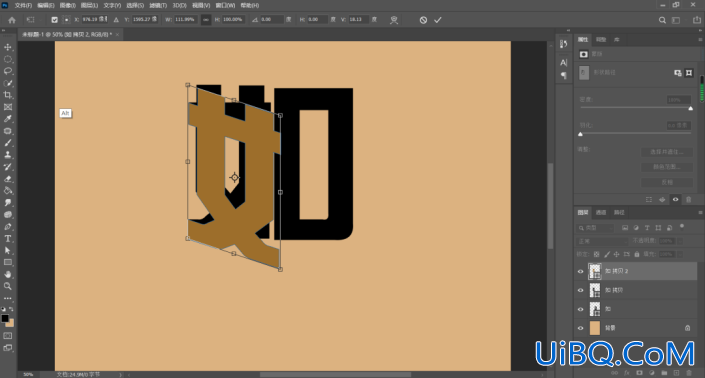Switch to the 路径 tab
The width and height of the screenshot is (705, 378).
point(619,213)
